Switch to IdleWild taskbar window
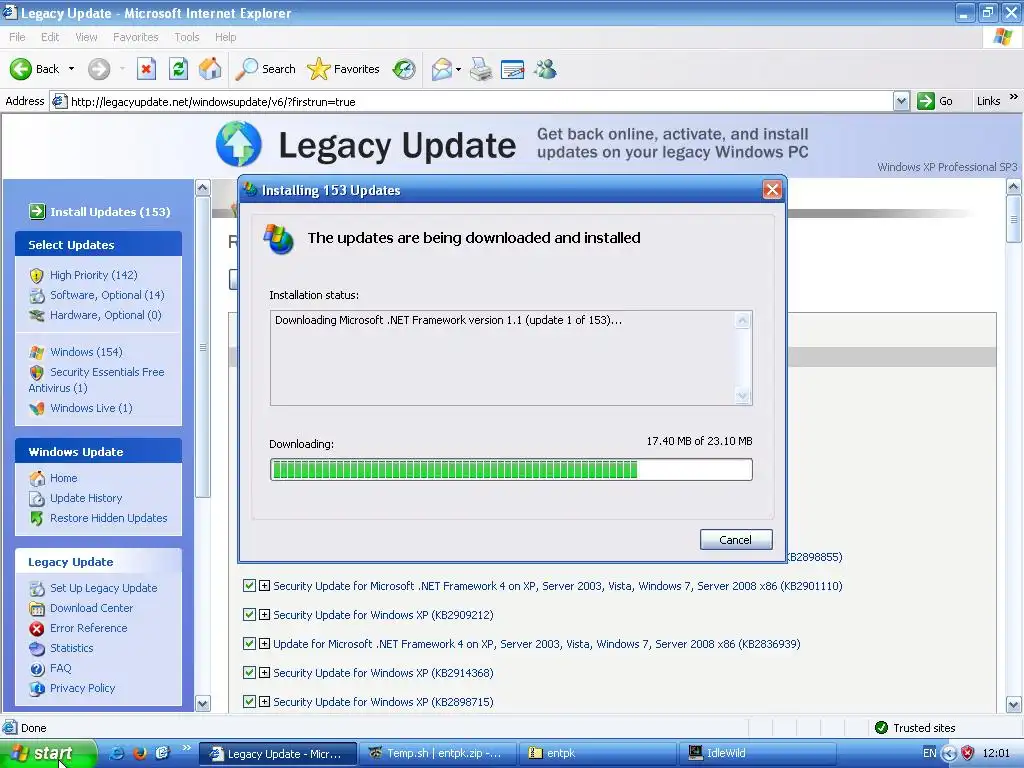Viewport: 1024px width, 768px height. [x=758, y=753]
